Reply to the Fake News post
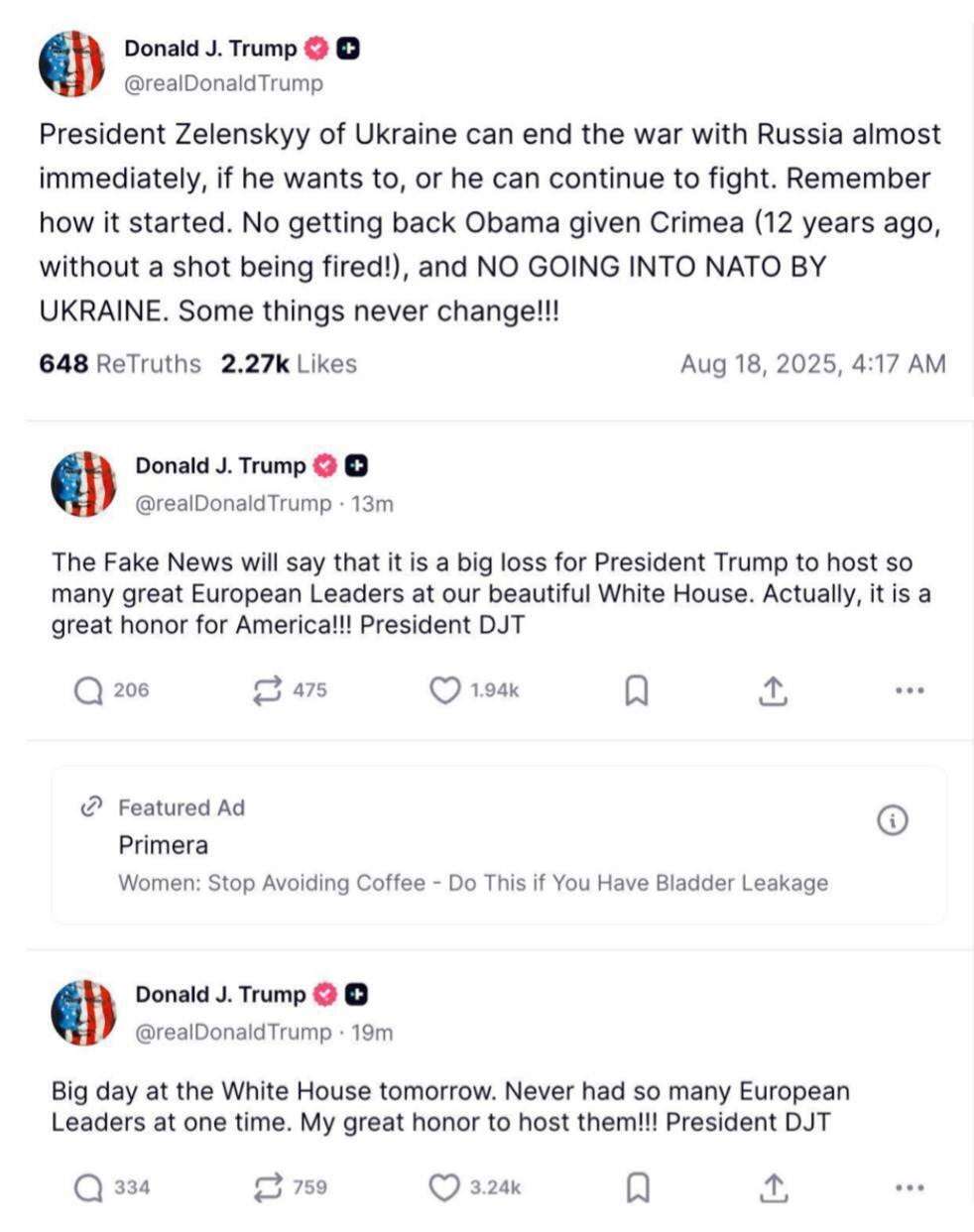974x1232 pixels. 89,690
